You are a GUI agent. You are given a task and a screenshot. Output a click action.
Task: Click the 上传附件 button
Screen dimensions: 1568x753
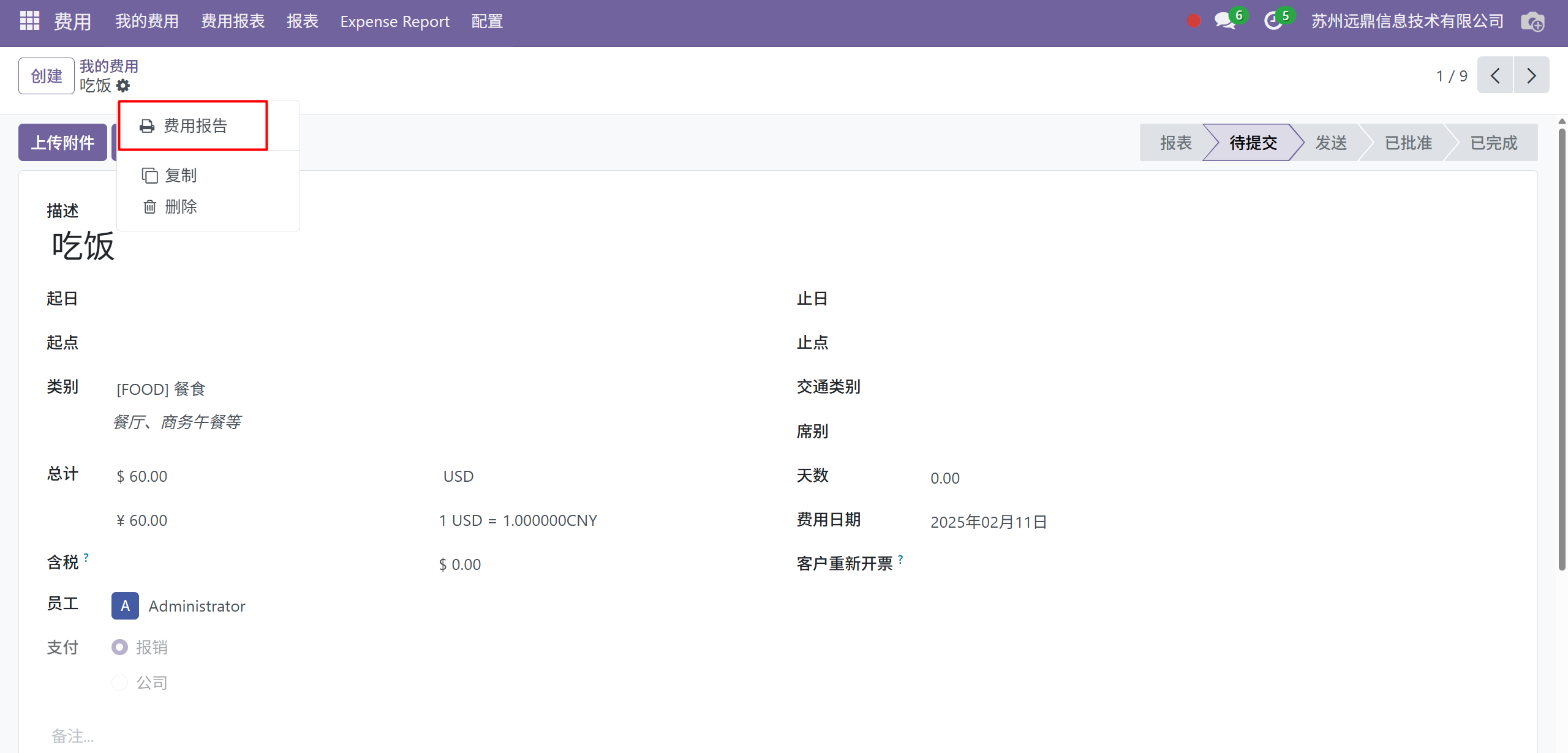(x=62, y=143)
